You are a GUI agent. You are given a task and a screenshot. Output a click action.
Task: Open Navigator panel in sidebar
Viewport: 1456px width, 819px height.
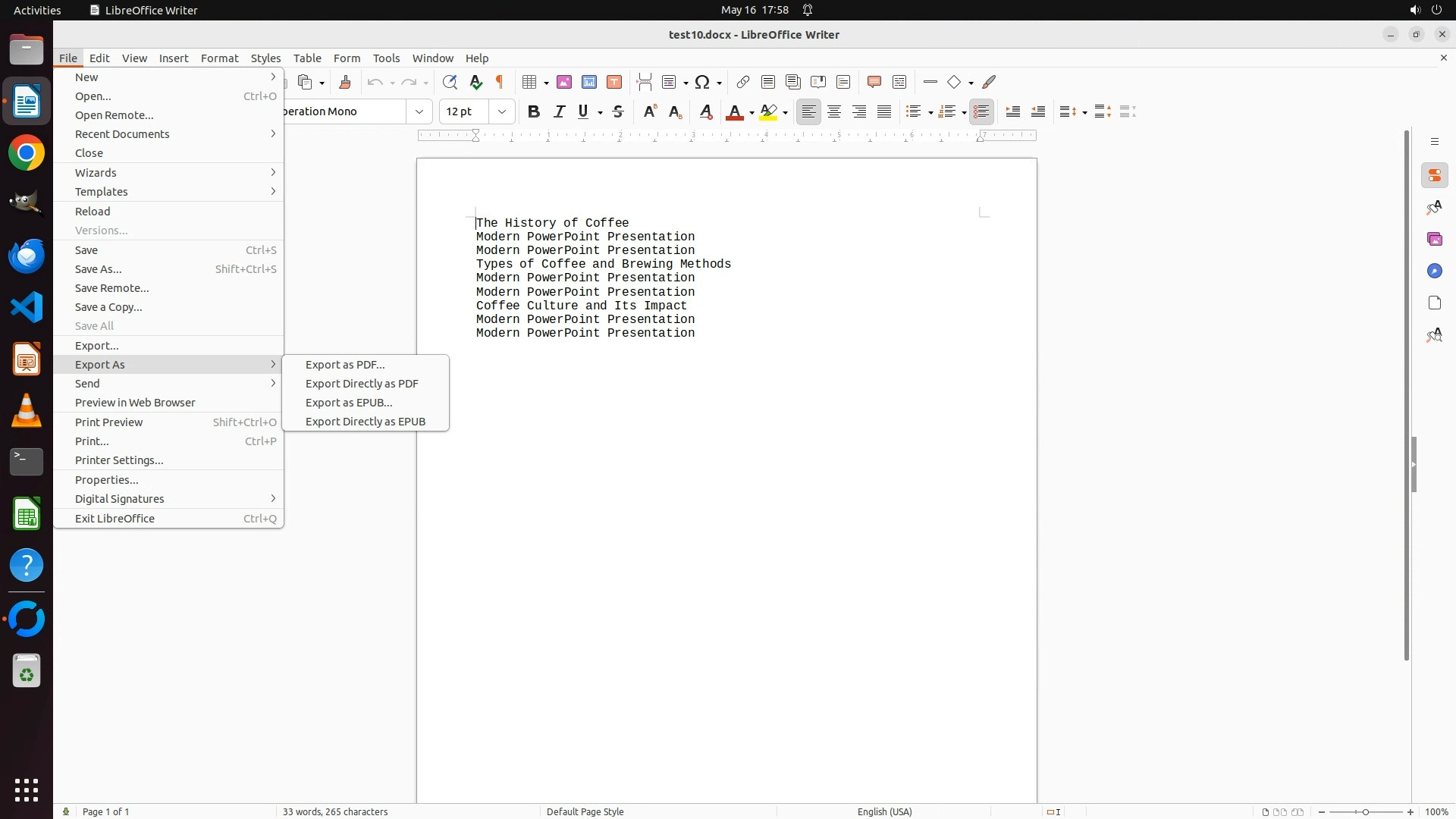point(1434,271)
